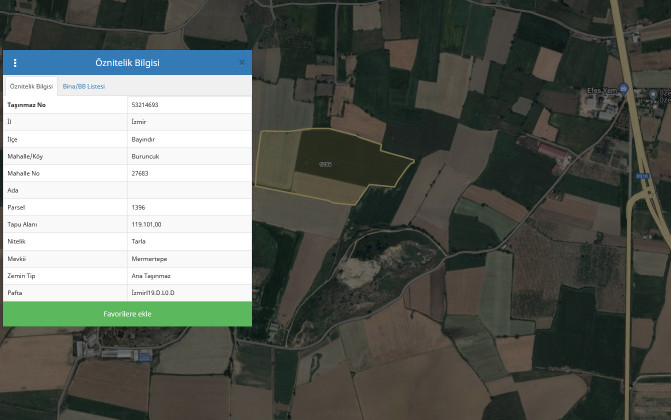The width and height of the screenshot is (671, 420).
Task: Select the Mahalle/Köy value Buruncuk
Action: tap(146, 155)
